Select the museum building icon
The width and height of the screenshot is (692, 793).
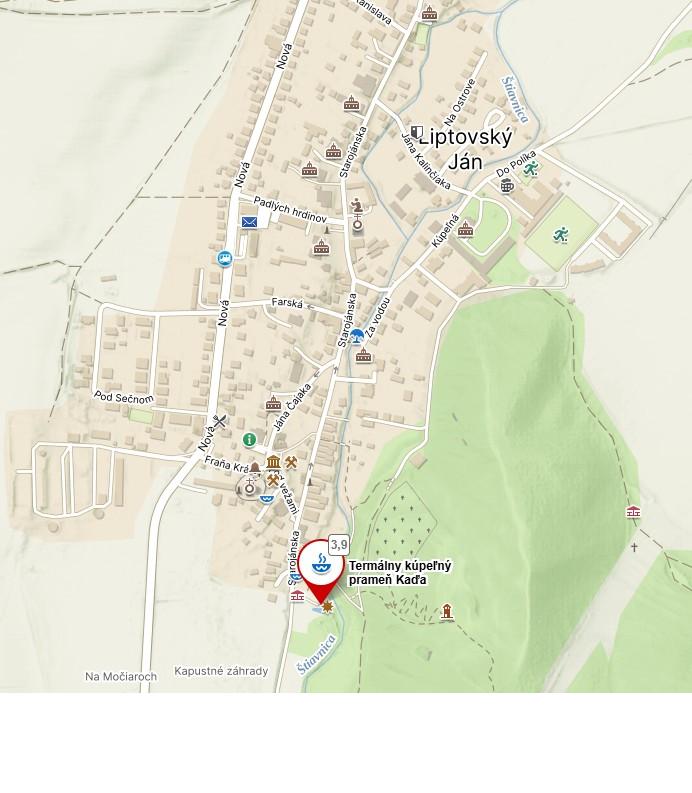click(x=273, y=462)
